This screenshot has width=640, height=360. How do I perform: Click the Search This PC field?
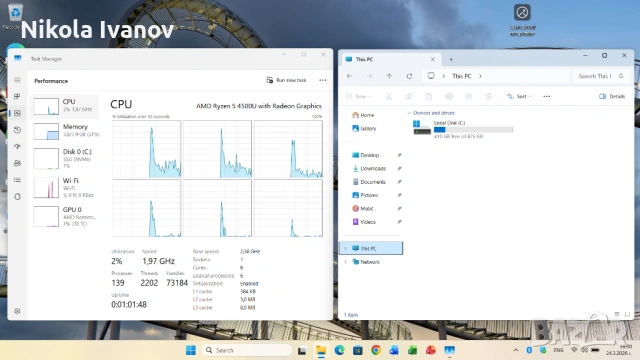point(601,76)
